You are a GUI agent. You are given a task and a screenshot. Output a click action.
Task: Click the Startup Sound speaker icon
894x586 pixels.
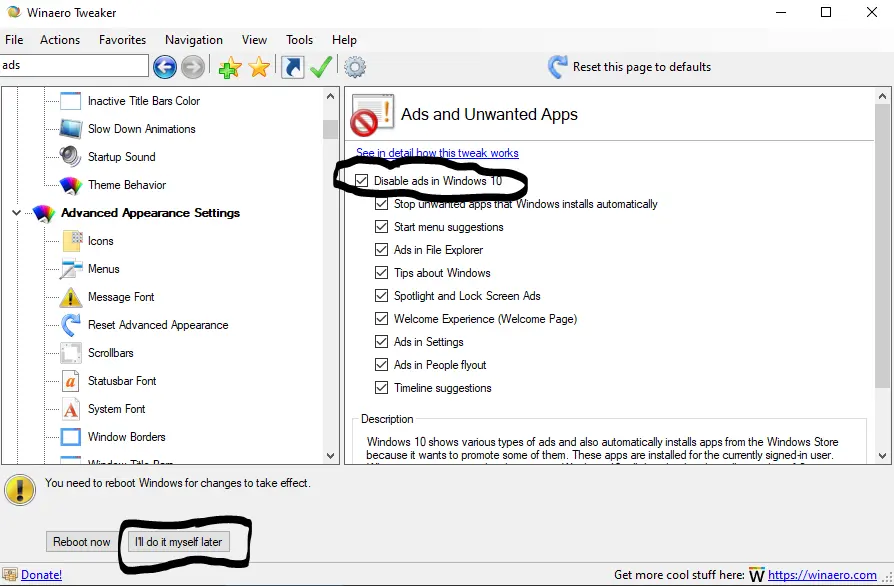pos(70,157)
